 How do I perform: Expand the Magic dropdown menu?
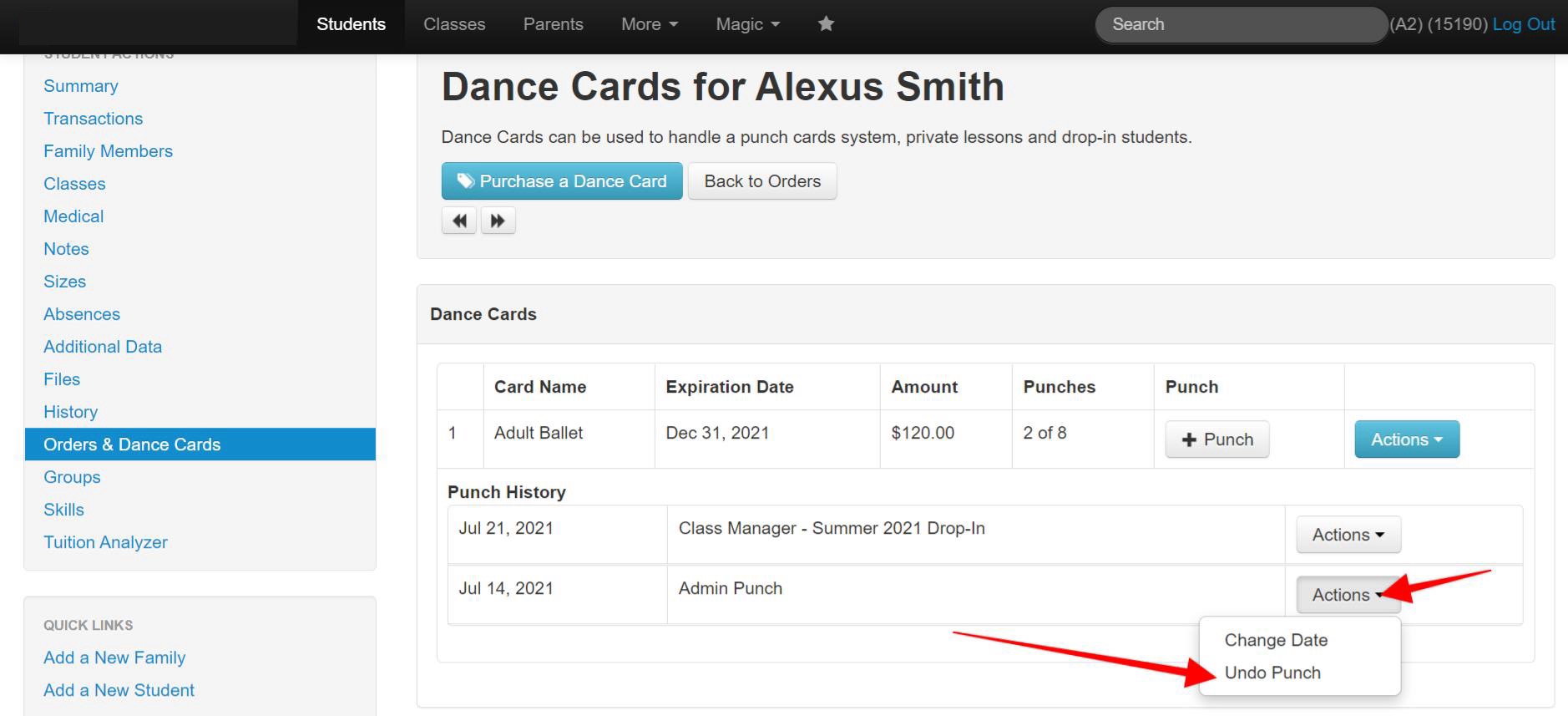[x=748, y=24]
